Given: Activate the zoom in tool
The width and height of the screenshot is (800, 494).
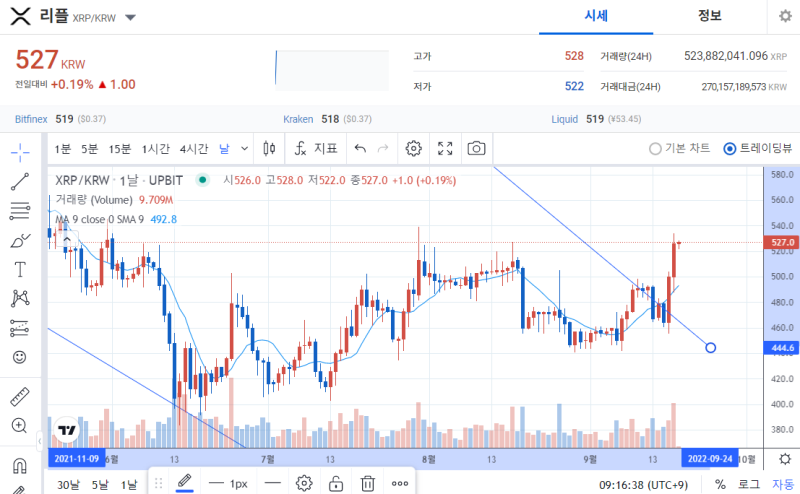Looking at the screenshot, I should tap(20, 426).
